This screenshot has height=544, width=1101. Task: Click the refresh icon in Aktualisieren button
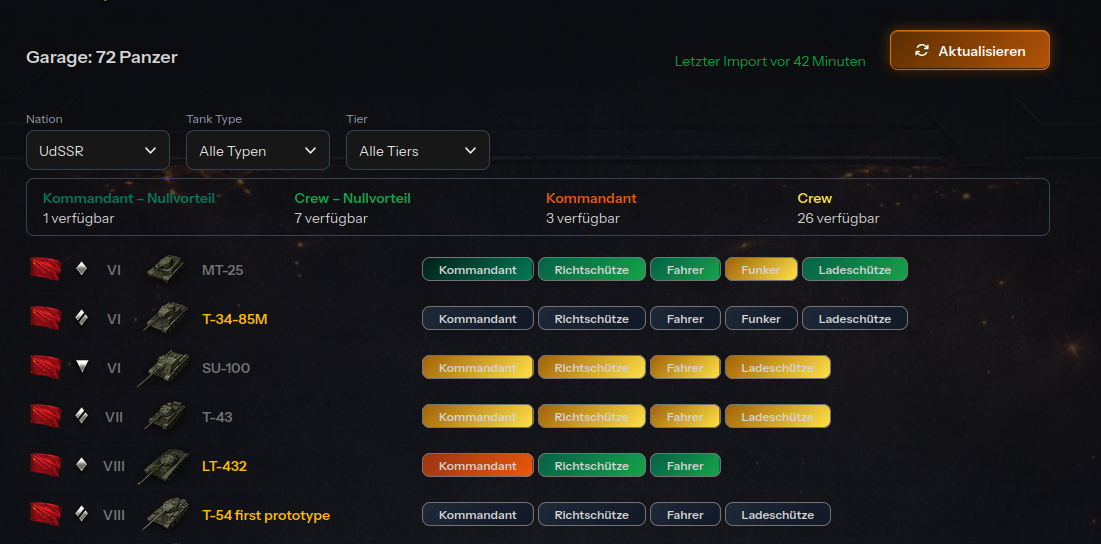pos(922,50)
